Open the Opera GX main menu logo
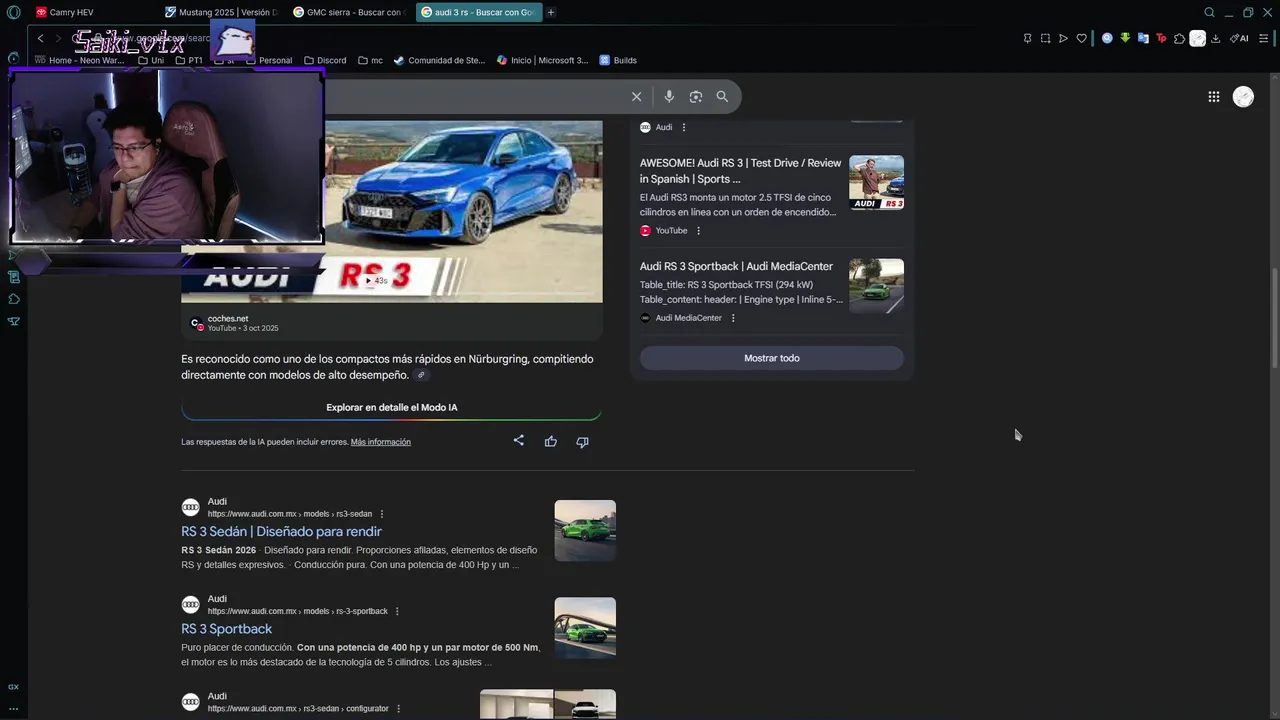Image resolution: width=1280 pixels, height=720 pixels. pos(13,12)
